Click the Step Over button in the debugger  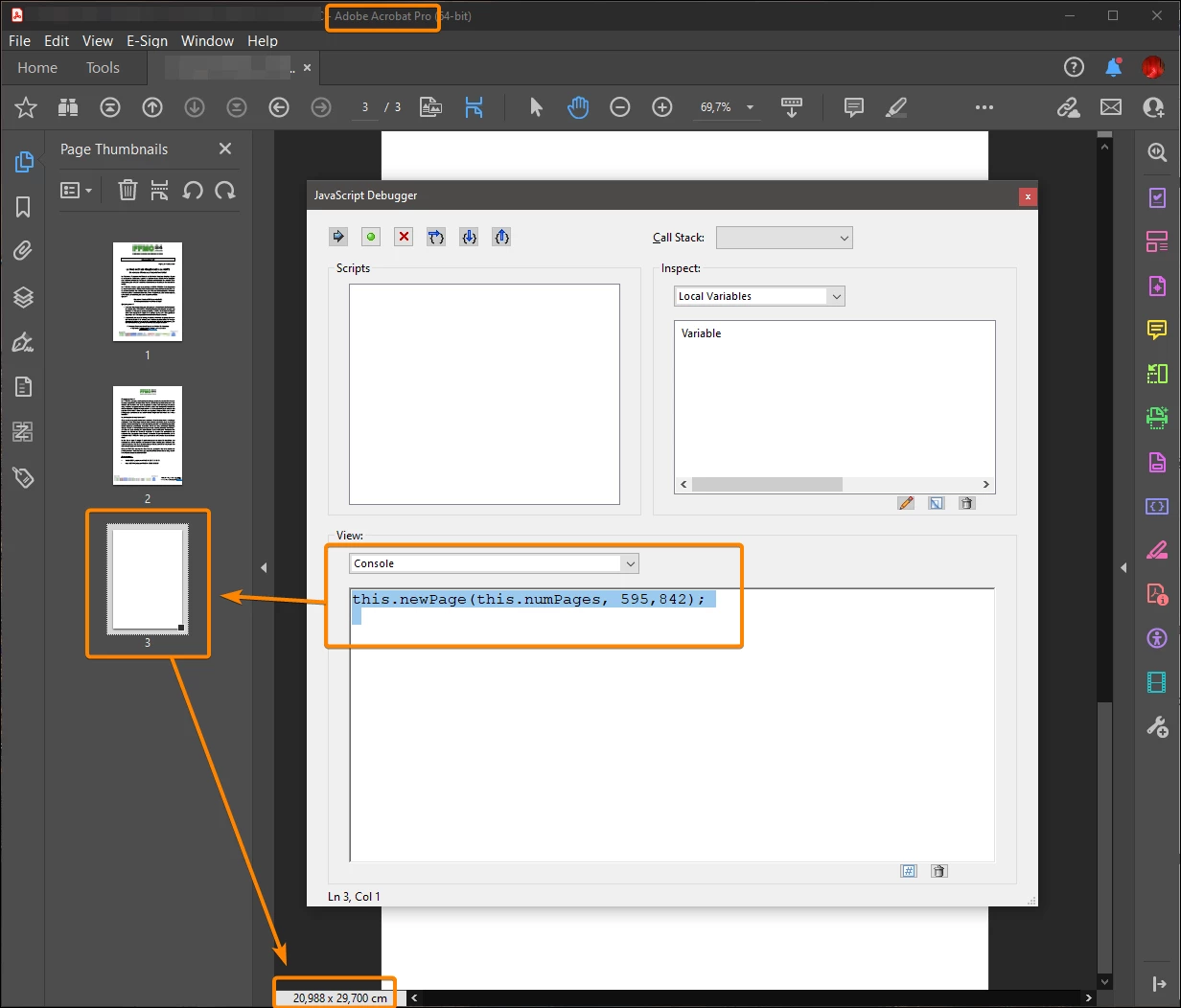pyautogui.click(x=436, y=237)
